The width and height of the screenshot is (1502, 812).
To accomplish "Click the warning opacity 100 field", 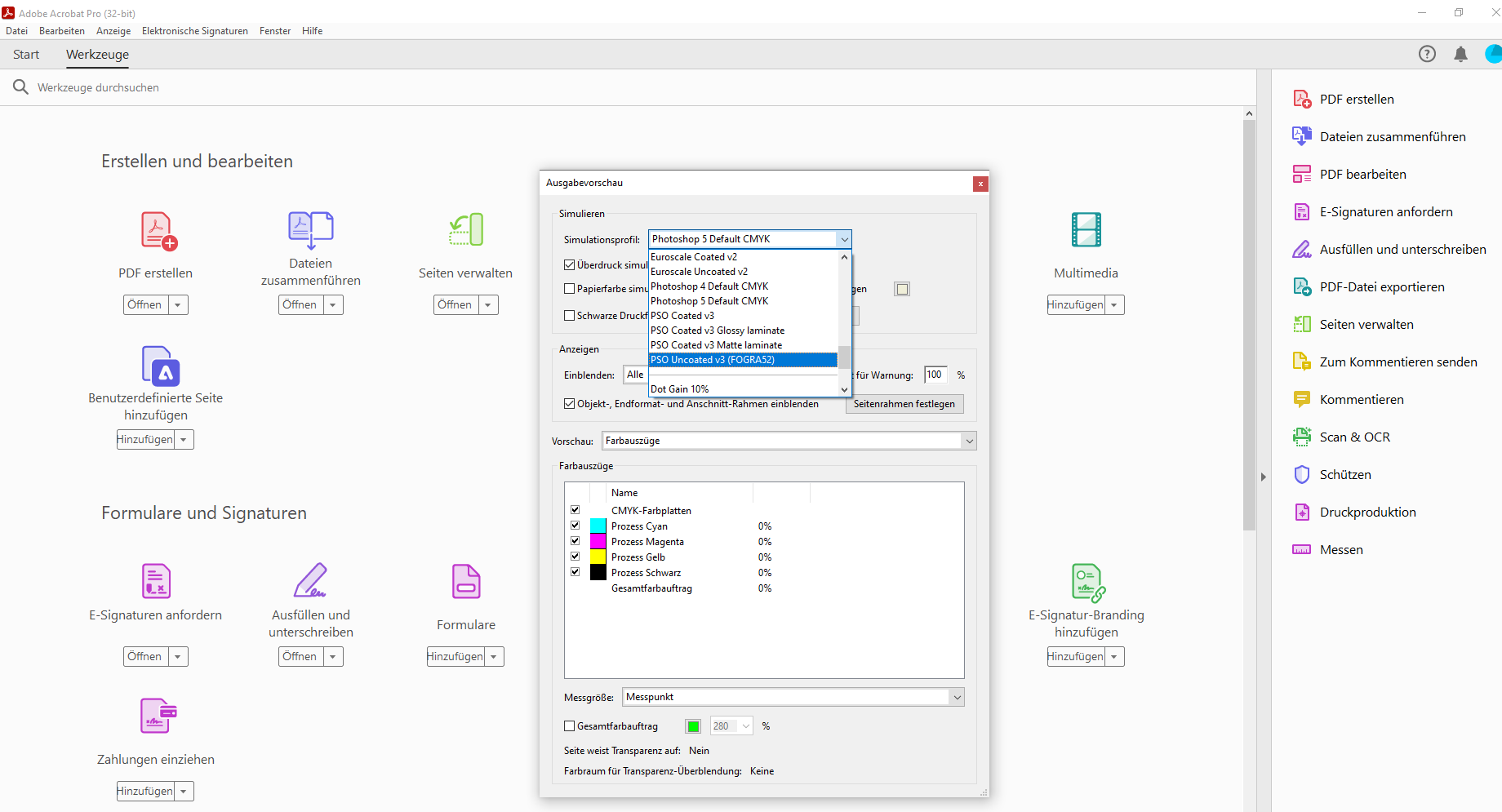I will (935, 375).
